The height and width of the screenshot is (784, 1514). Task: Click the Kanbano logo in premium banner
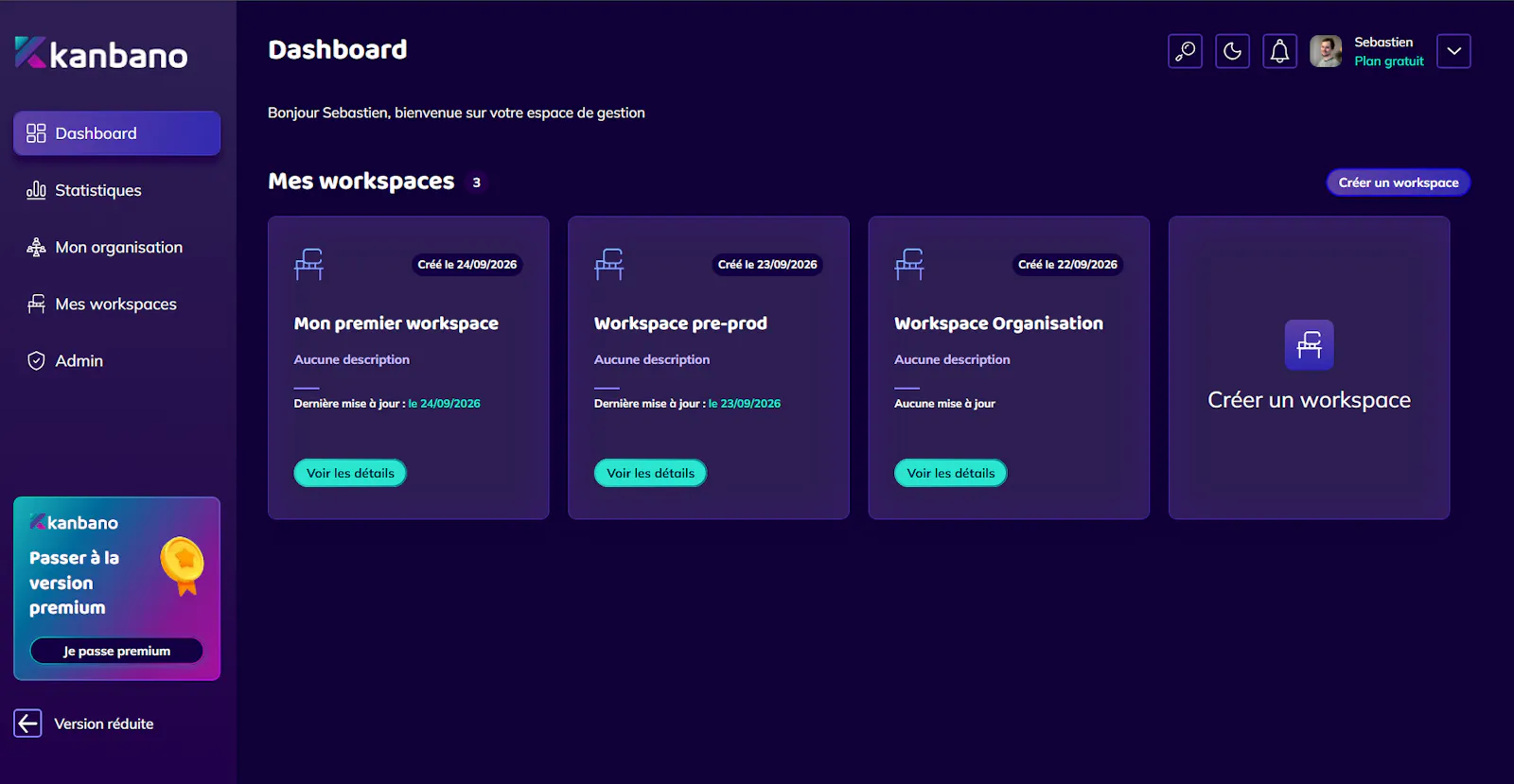tap(74, 522)
